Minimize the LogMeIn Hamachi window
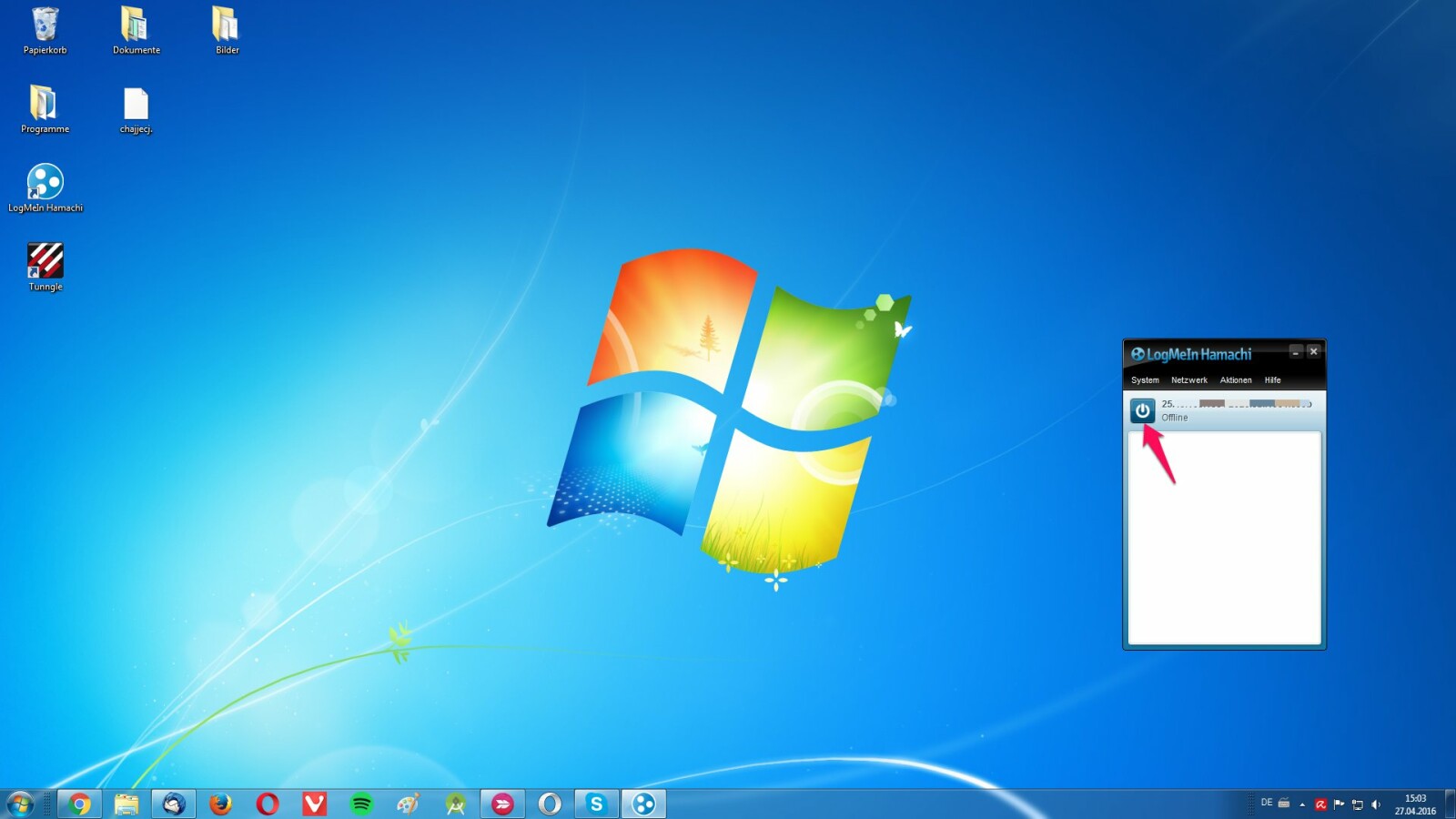The height and width of the screenshot is (819, 1456). (1296, 351)
